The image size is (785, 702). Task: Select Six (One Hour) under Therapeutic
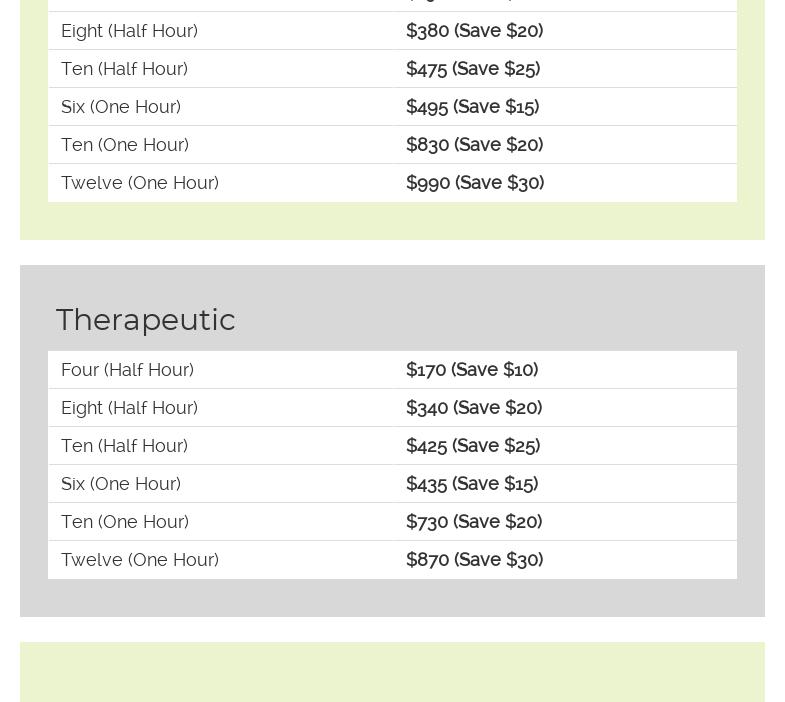click(121, 484)
